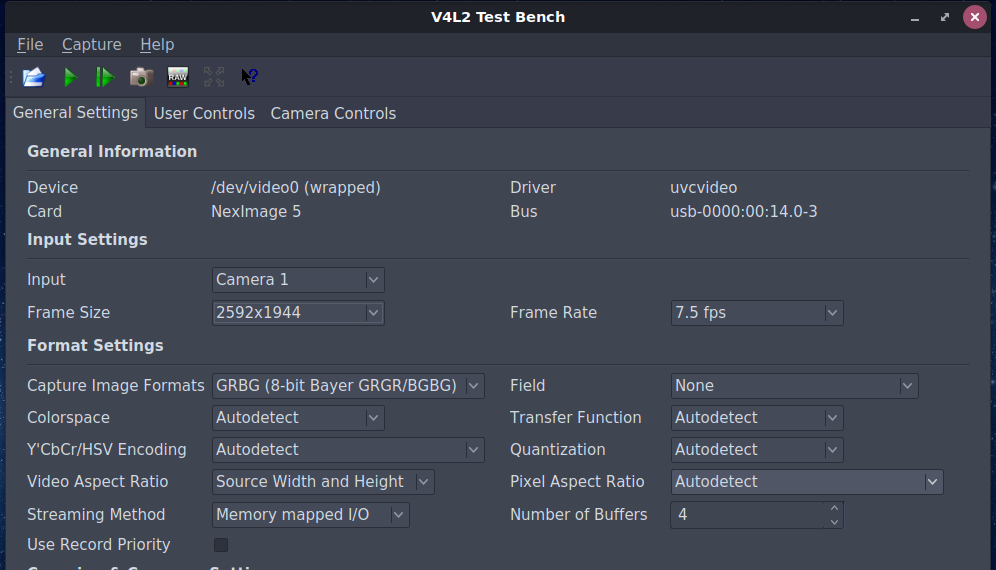Open the Frame Size dropdown
Viewport: 996px width, 570px height.
298,313
